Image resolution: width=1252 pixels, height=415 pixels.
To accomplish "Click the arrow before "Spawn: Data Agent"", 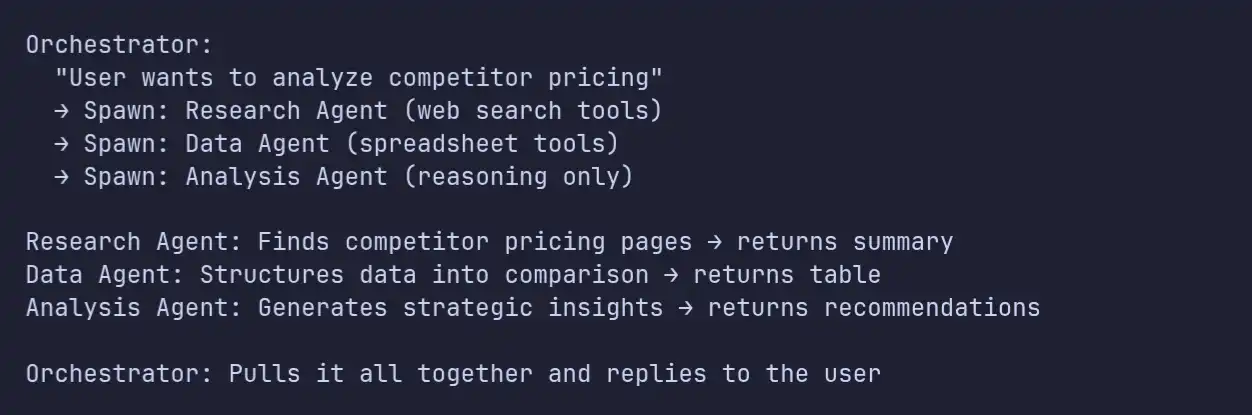I will (x=62, y=143).
